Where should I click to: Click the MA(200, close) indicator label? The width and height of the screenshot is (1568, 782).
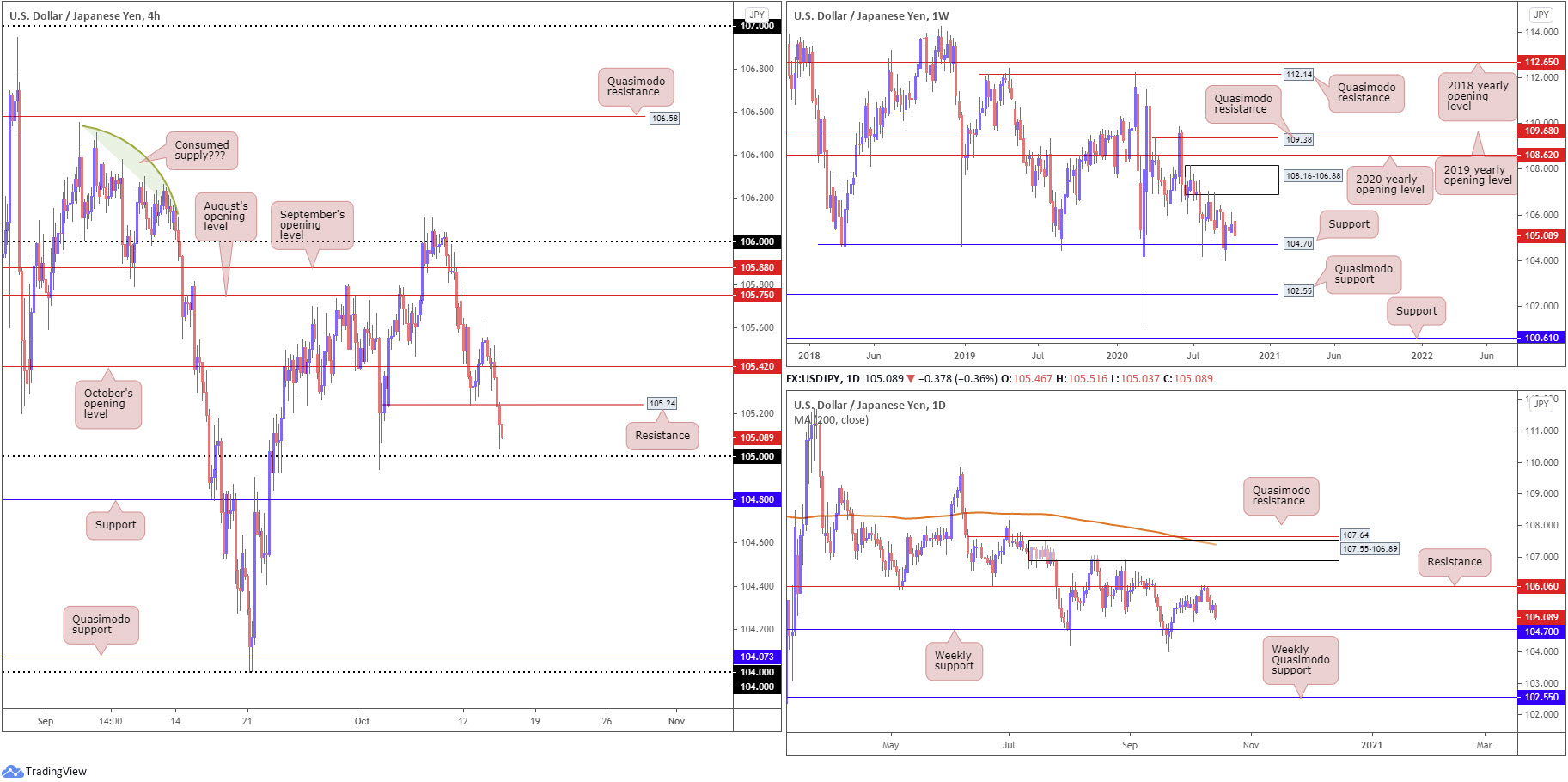(x=831, y=419)
